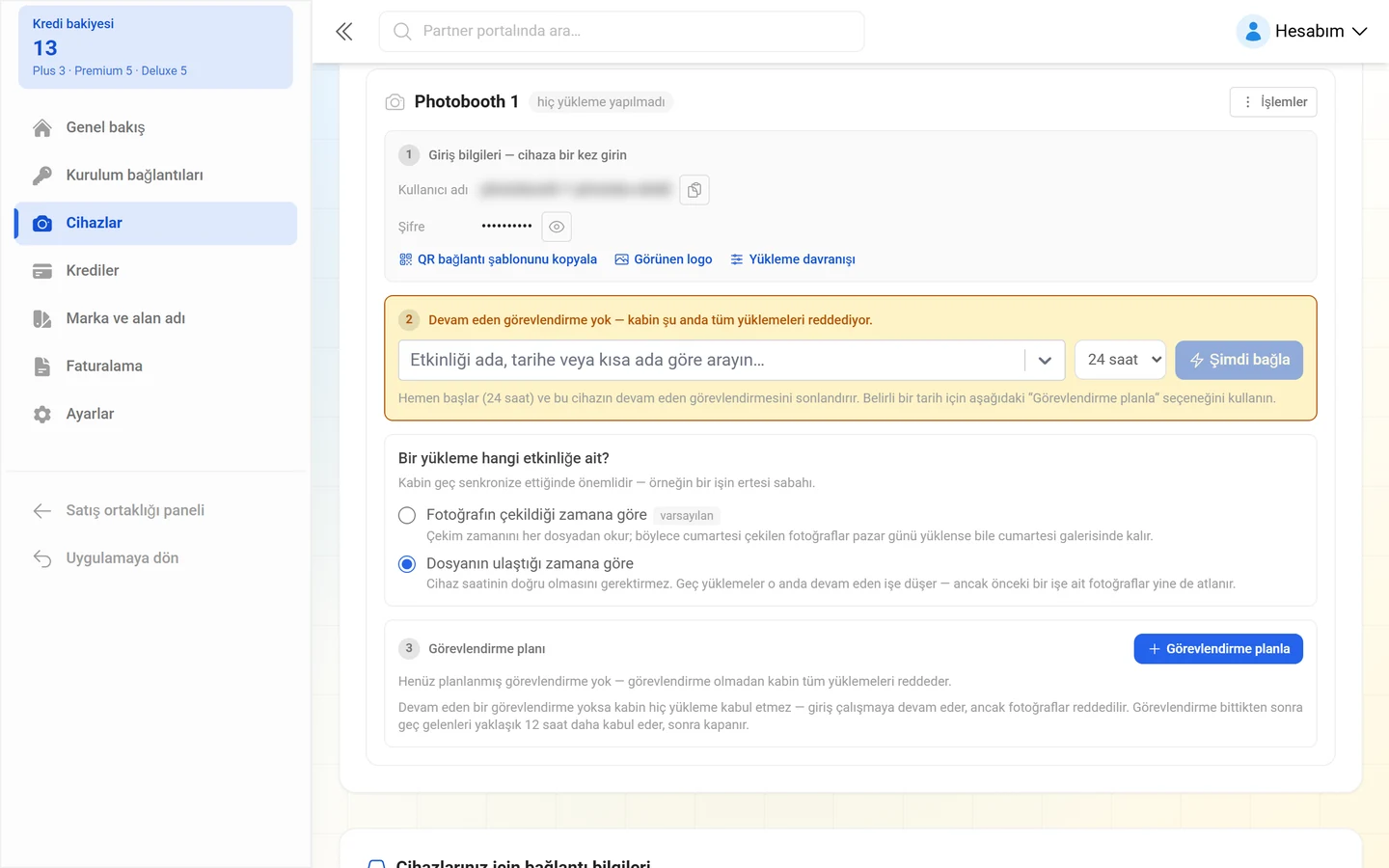Click the Kurulum bağlantıları key icon
The width and height of the screenshot is (1389, 868).
pyautogui.click(x=42, y=176)
